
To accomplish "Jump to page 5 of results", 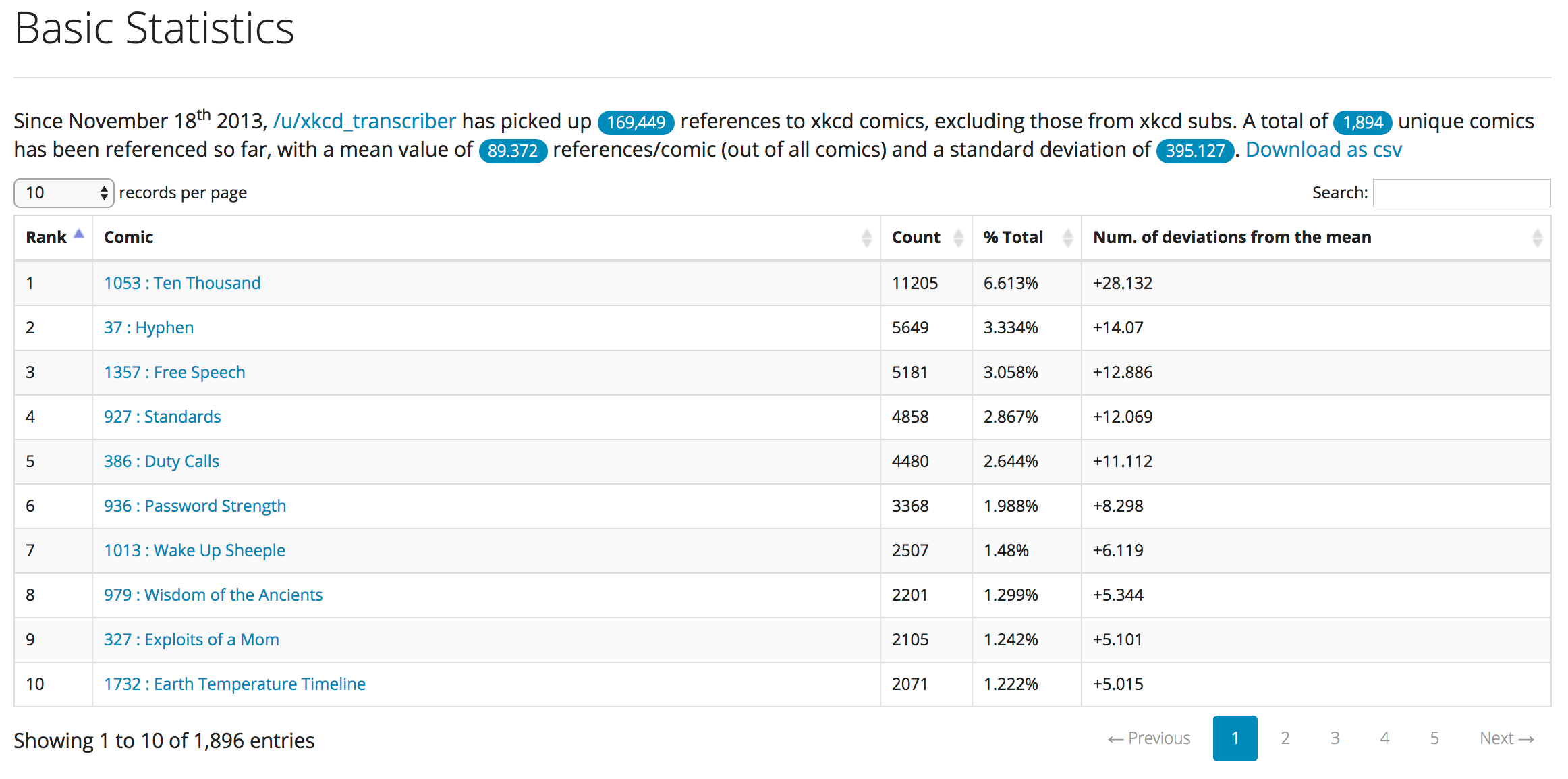I will [1434, 738].
